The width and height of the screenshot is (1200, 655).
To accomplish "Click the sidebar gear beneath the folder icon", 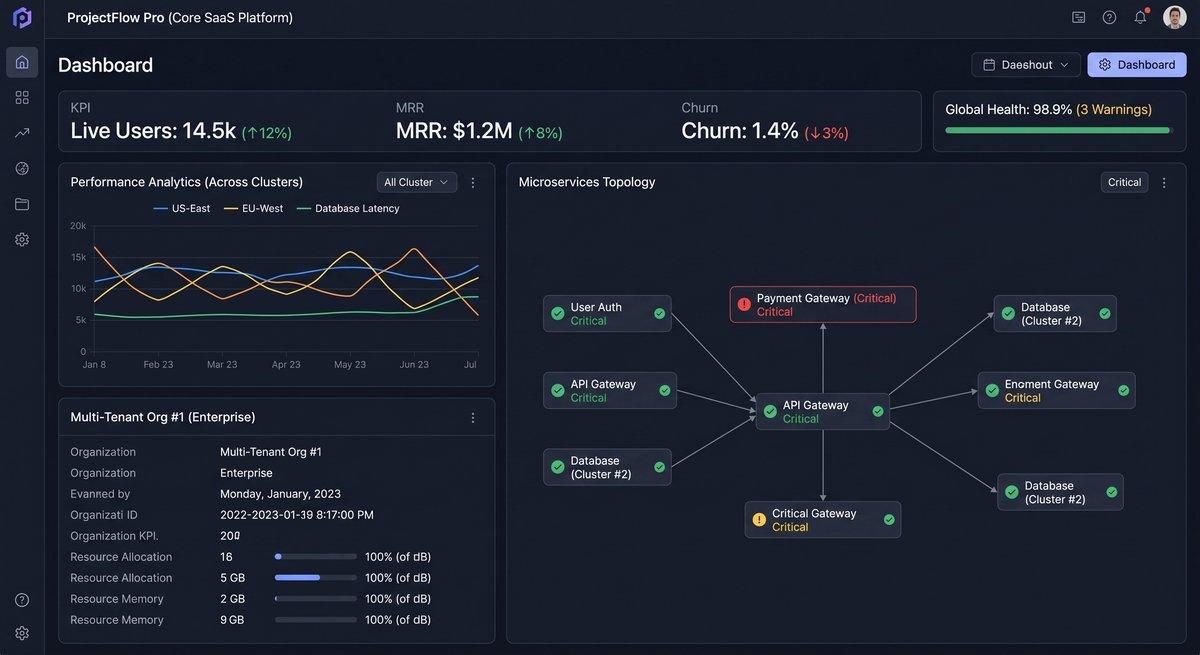I will coord(22,239).
